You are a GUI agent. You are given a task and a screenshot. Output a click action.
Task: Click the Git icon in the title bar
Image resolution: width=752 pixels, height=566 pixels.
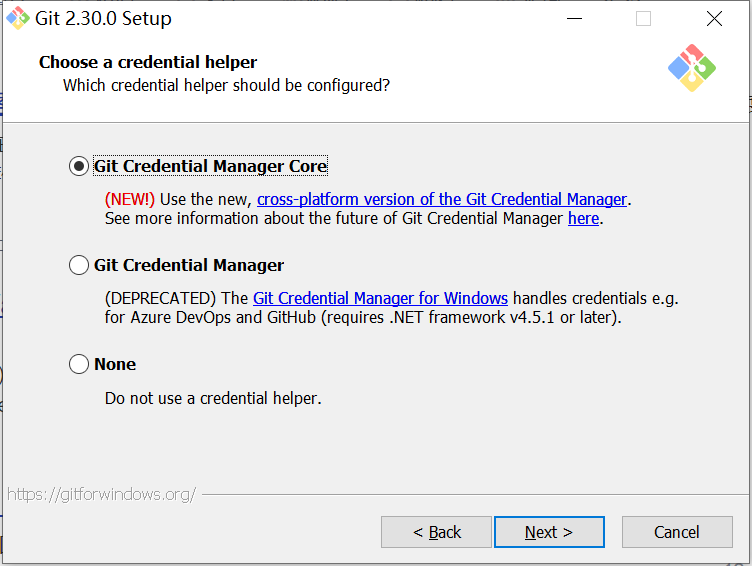coord(17,18)
